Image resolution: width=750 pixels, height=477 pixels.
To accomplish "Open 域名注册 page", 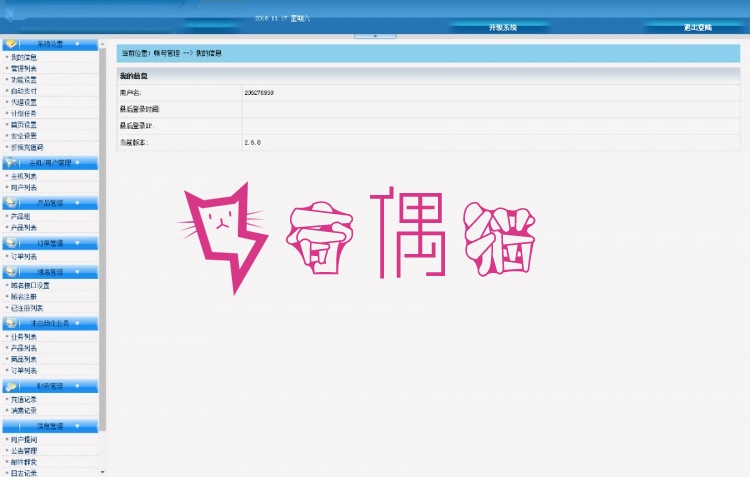I will [24, 297].
